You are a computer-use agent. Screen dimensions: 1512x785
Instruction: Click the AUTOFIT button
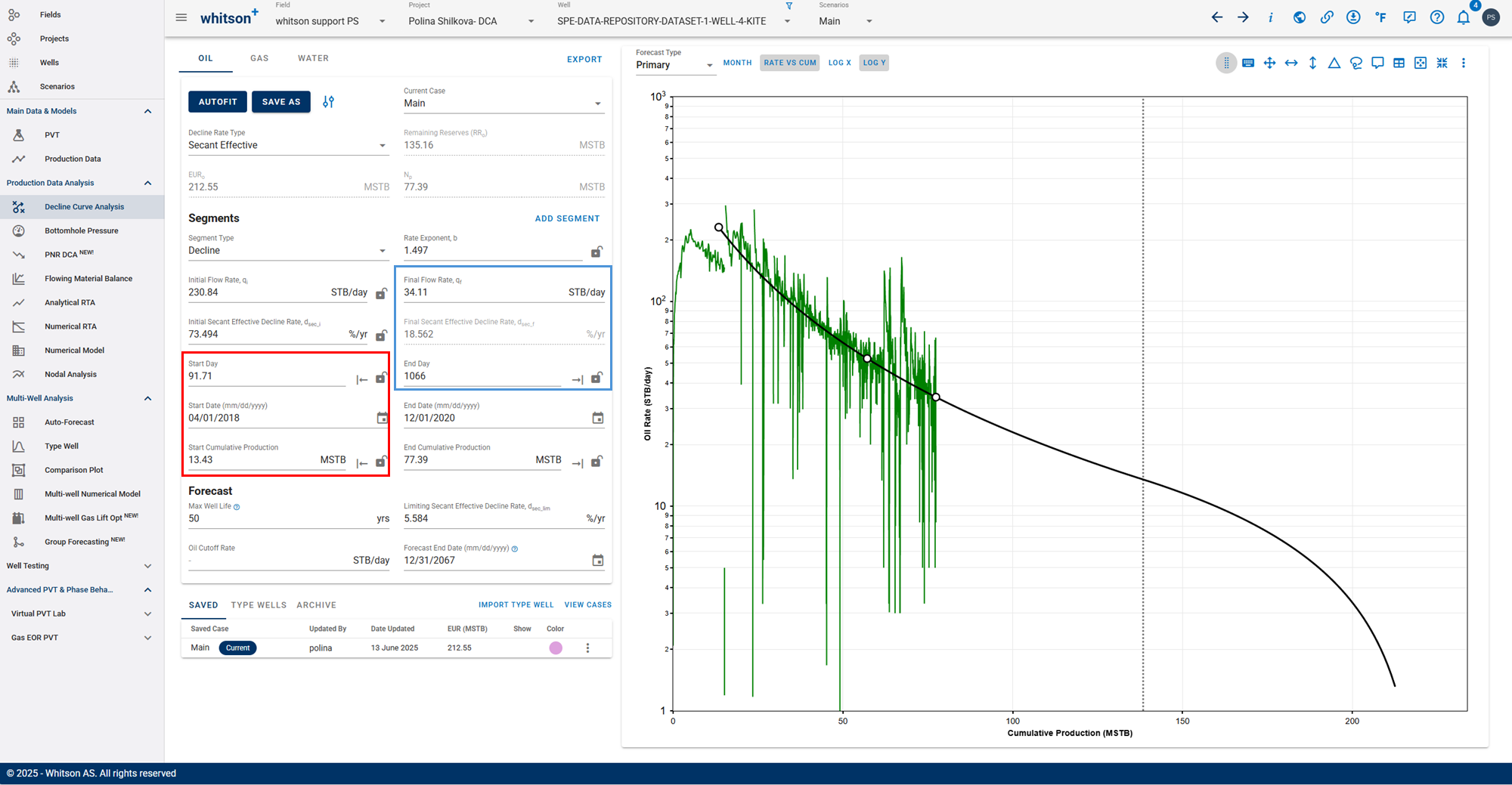[218, 102]
